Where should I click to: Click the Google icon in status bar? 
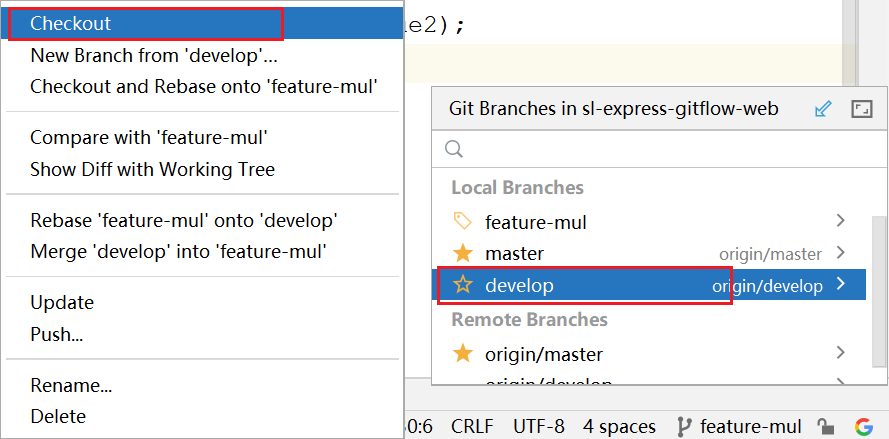point(863,427)
